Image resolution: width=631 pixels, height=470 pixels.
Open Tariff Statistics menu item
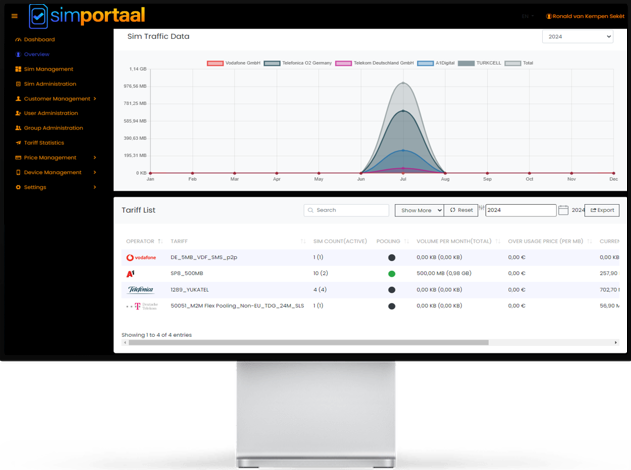(44, 143)
